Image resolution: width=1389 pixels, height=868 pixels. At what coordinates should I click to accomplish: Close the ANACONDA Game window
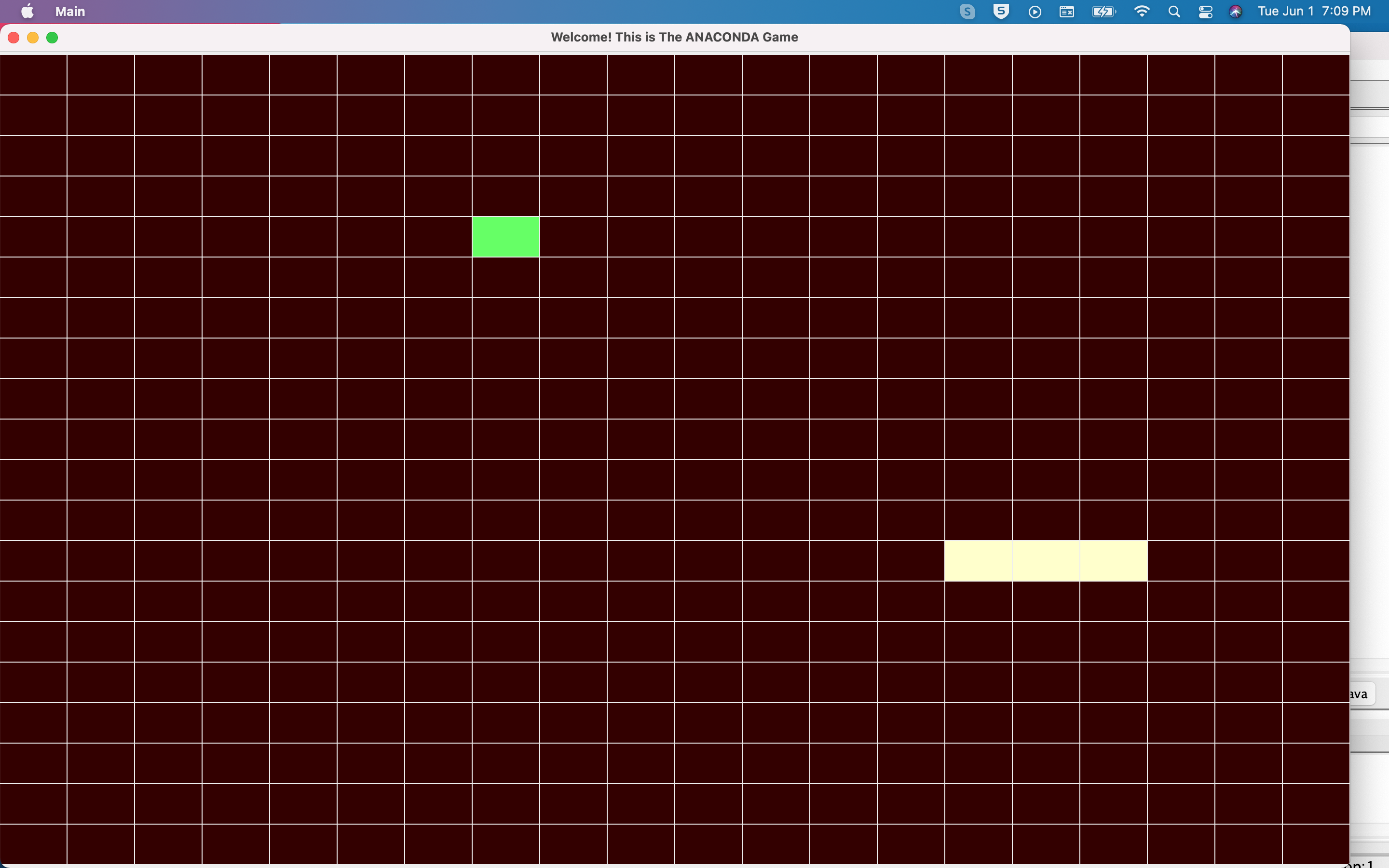tap(14, 38)
